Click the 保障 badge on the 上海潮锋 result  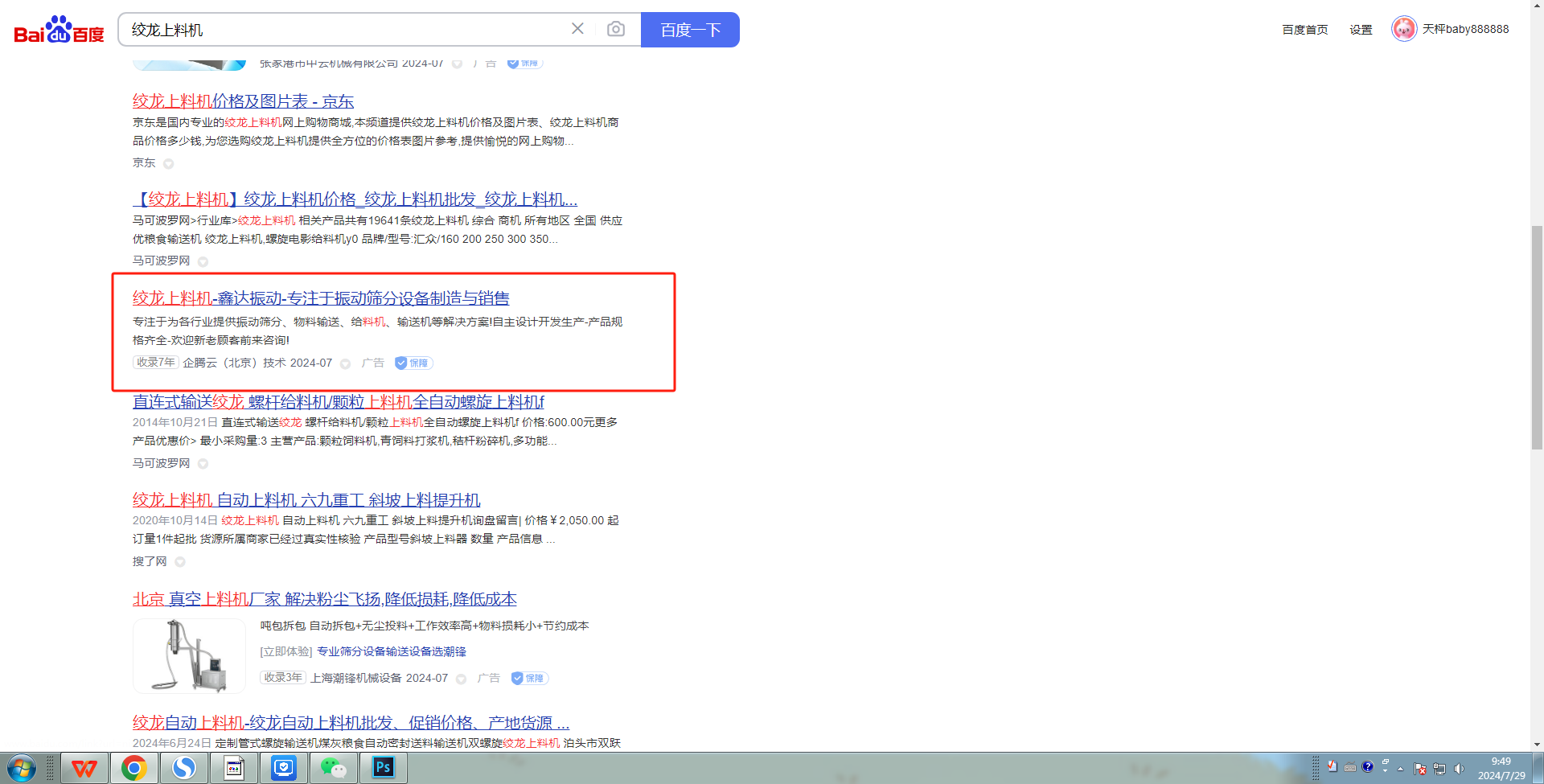pyautogui.click(x=530, y=679)
